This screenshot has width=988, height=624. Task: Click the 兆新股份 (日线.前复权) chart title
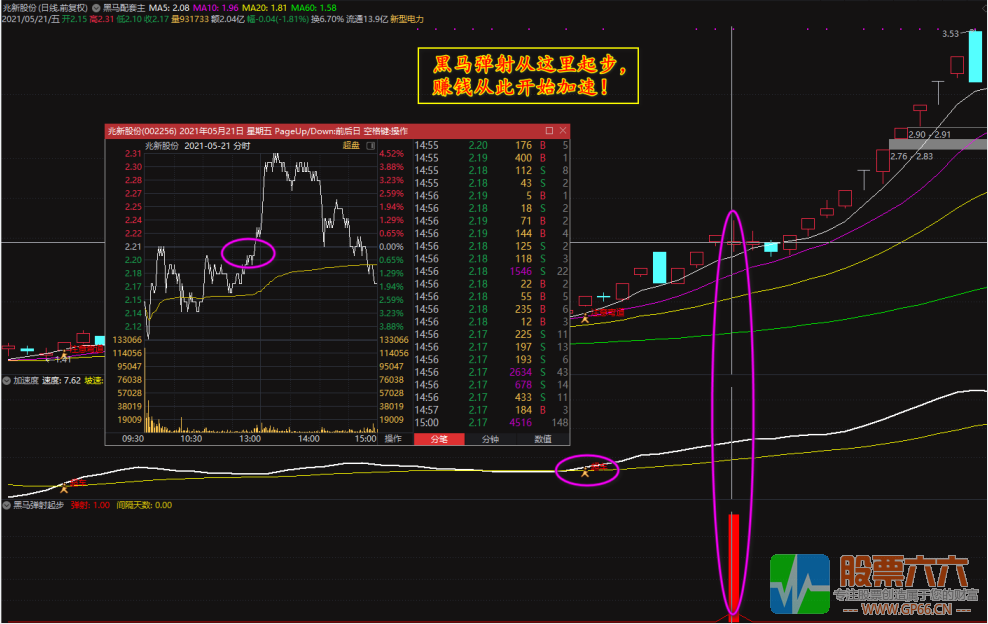click(43, 6)
